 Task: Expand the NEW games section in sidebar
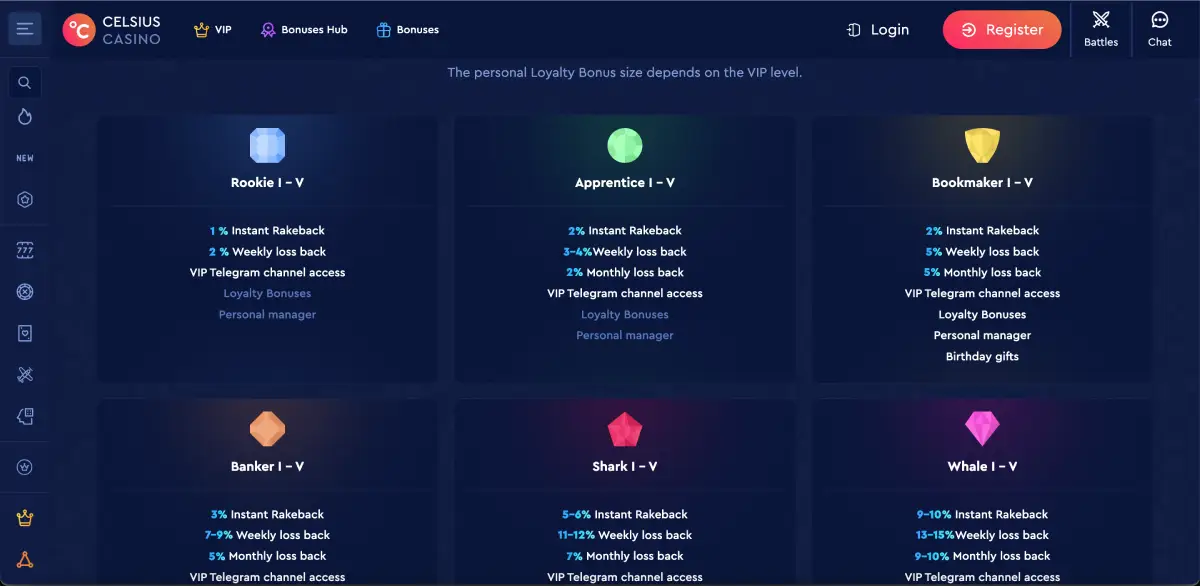tap(24, 157)
